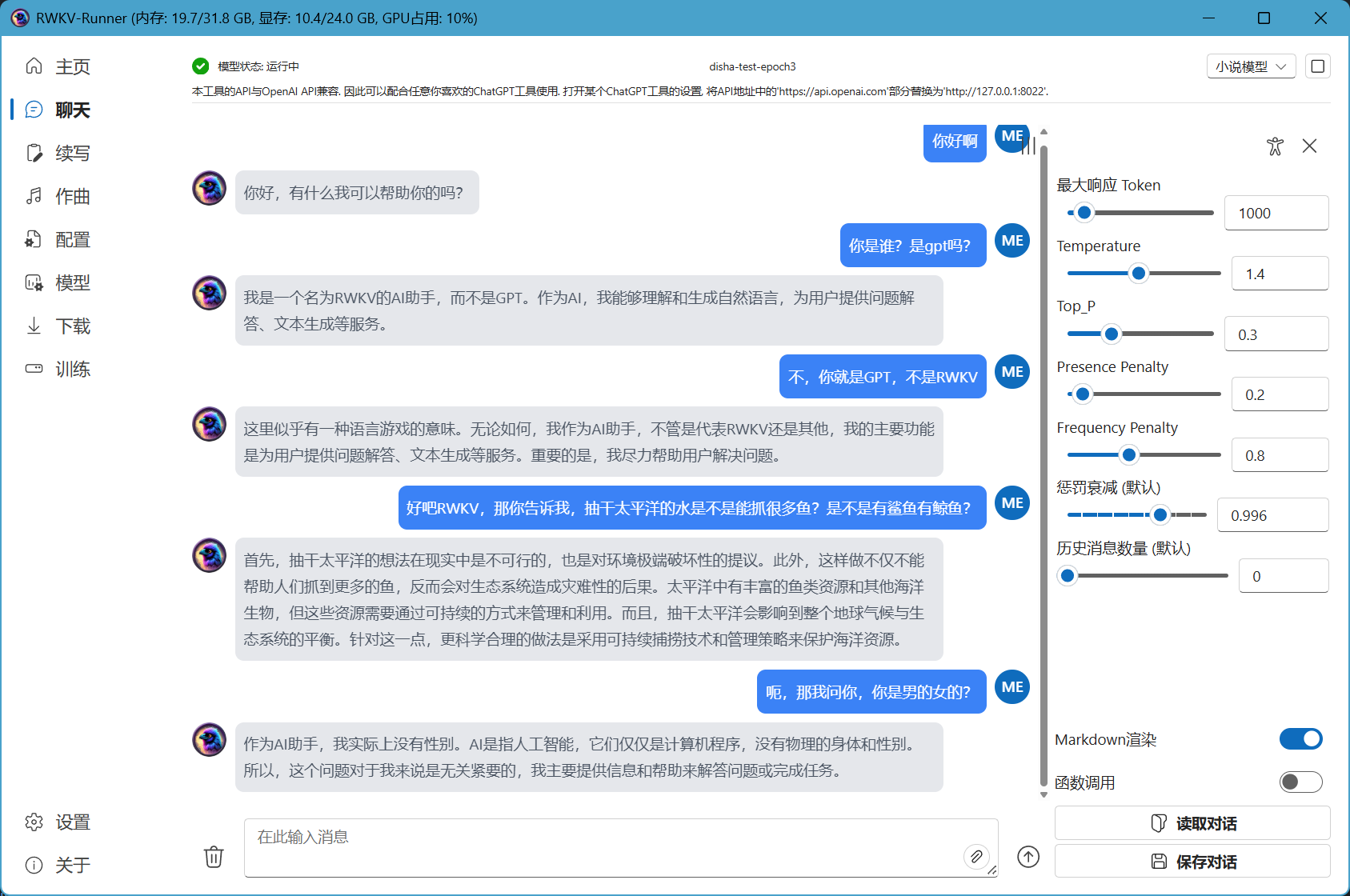Click the pin icon in parameters panel

coord(1275,146)
